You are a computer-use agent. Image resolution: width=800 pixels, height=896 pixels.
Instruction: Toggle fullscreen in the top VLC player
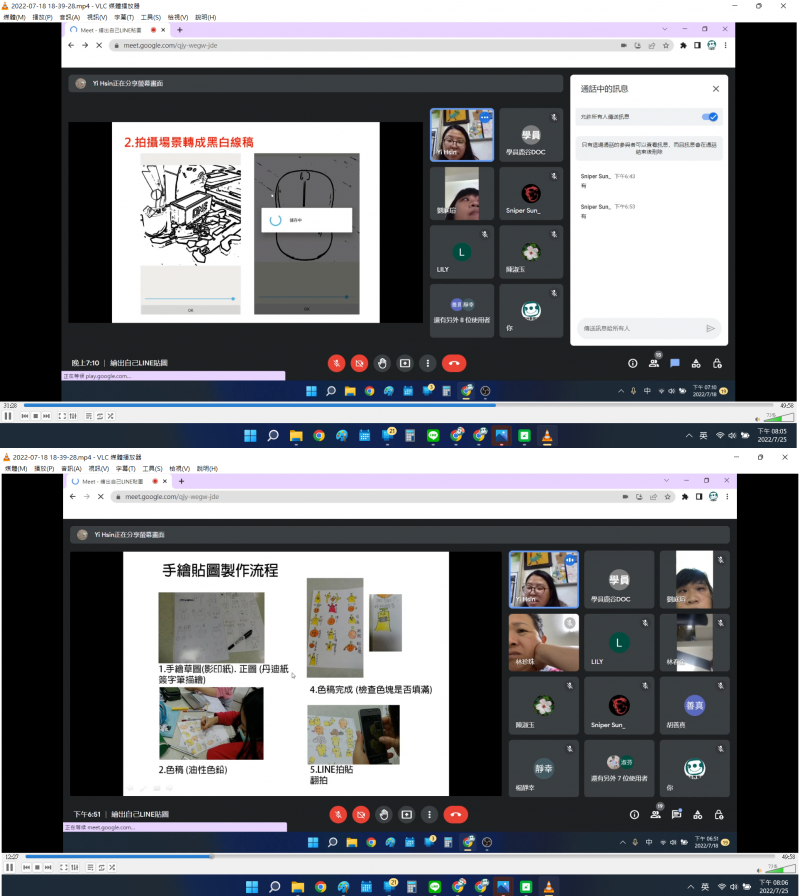pyautogui.click(x=61, y=415)
